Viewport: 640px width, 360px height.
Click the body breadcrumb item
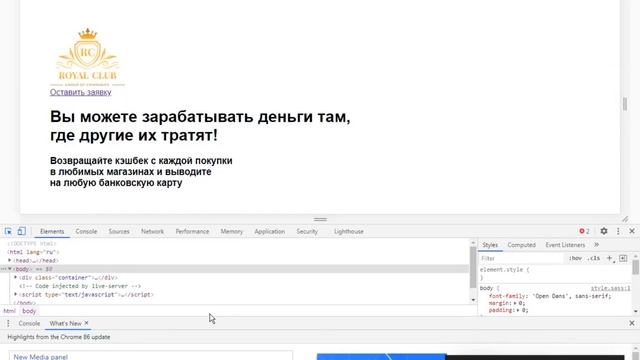coord(29,311)
